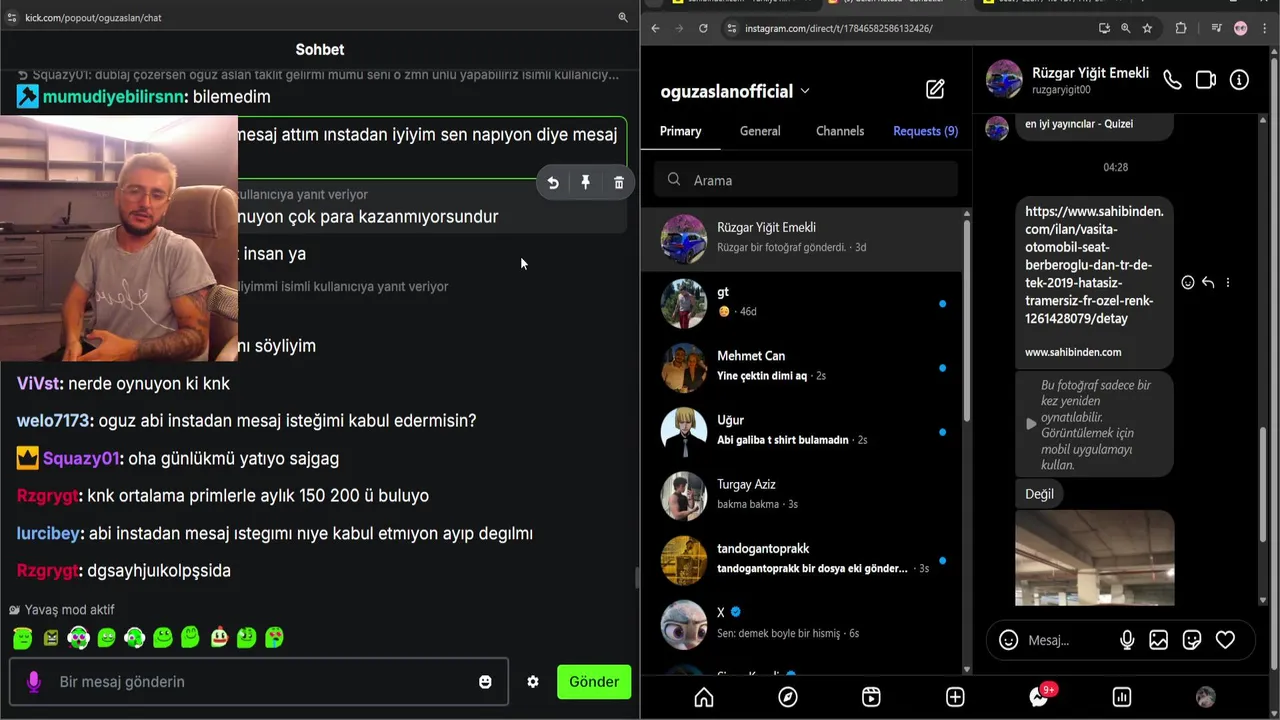The image size is (1280, 720).
Task: Open browser extensions puzzle icon
Action: 1181,28
